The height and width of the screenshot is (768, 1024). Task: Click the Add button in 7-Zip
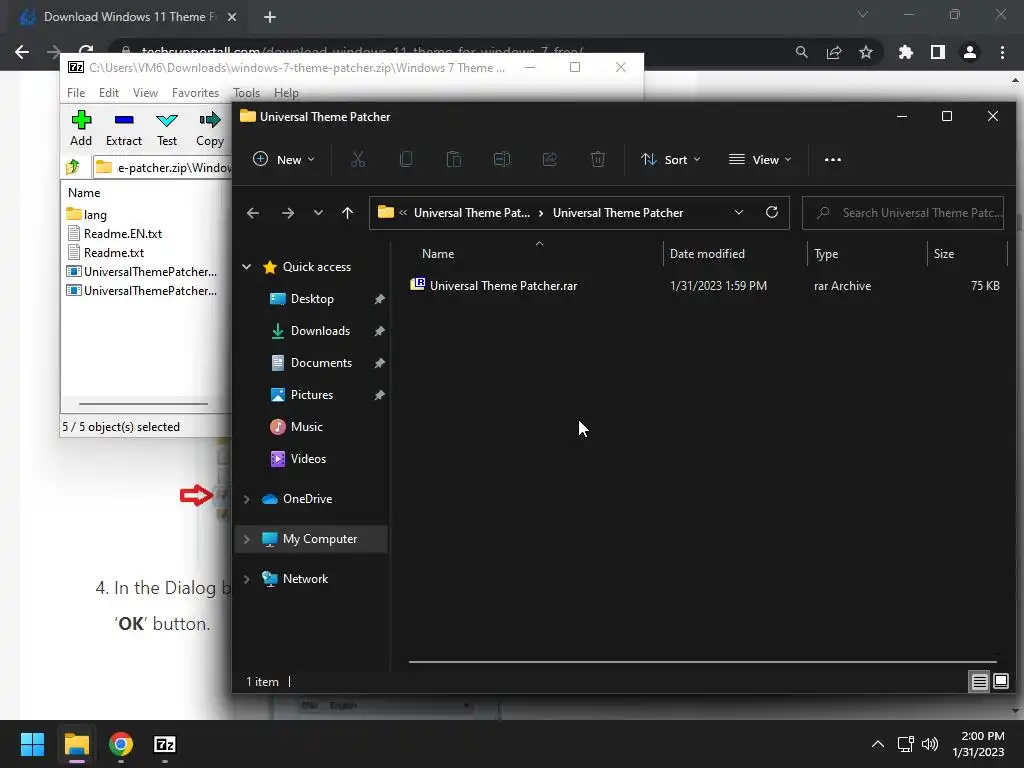[x=81, y=129]
